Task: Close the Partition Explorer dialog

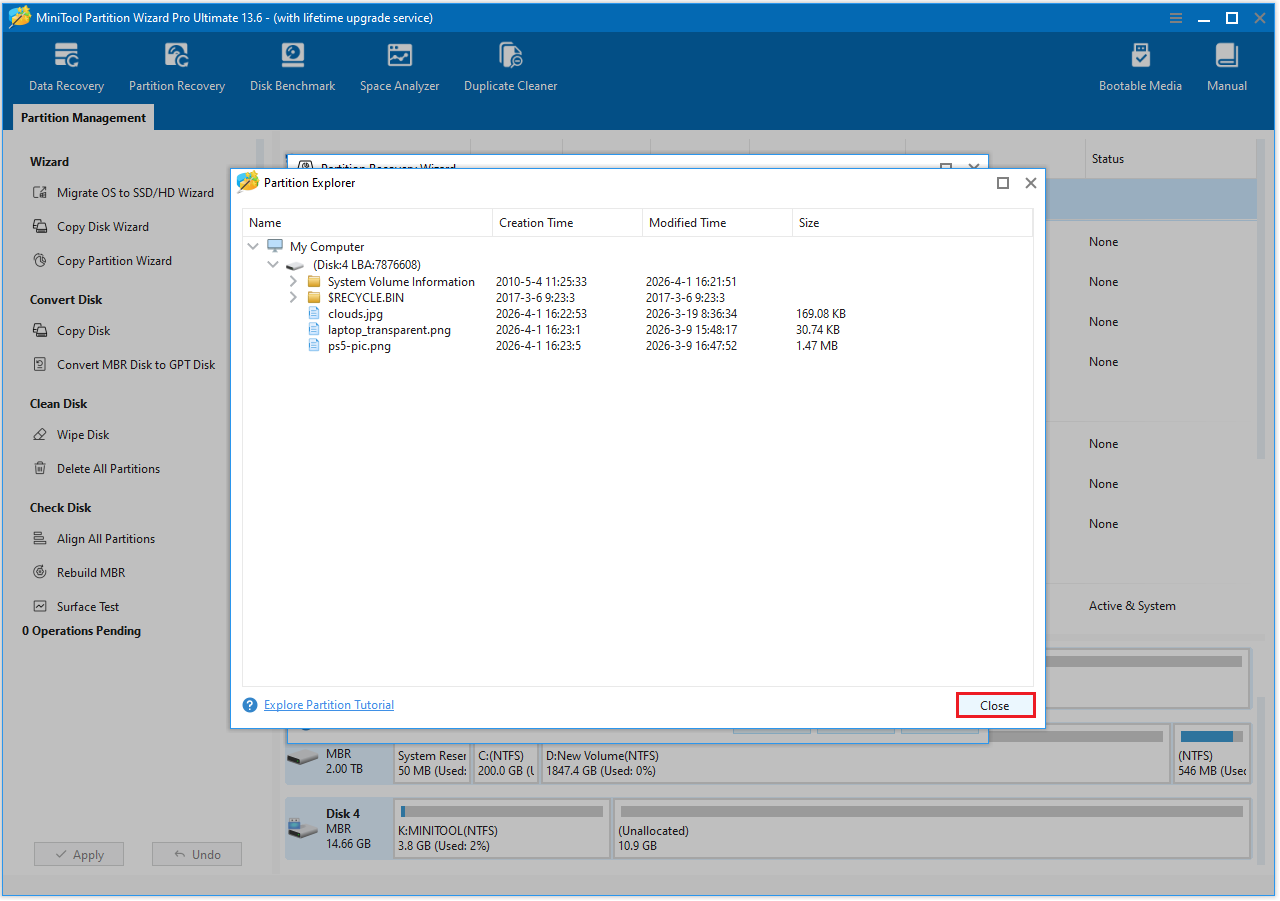Action: (x=995, y=705)
